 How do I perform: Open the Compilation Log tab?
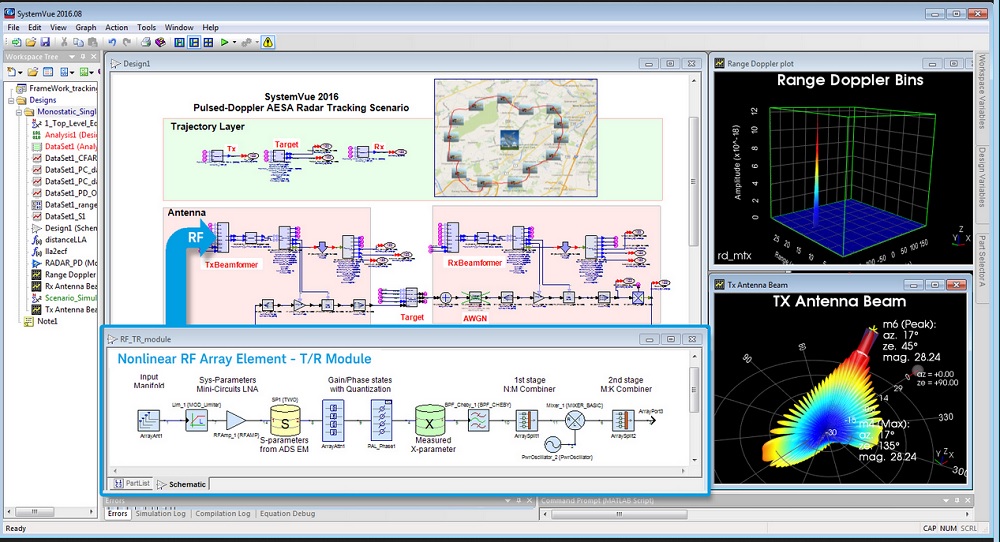click(223, 513)
